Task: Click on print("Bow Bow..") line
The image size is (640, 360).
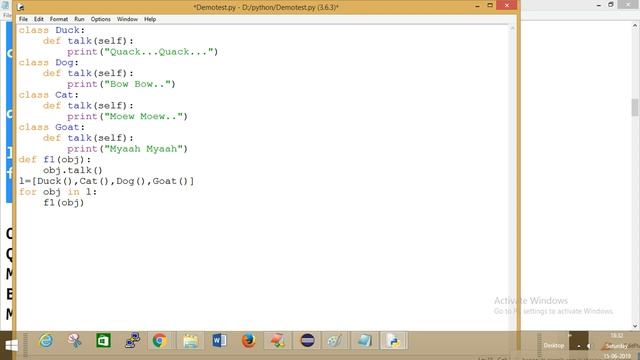Action: [x=121, y=84]
